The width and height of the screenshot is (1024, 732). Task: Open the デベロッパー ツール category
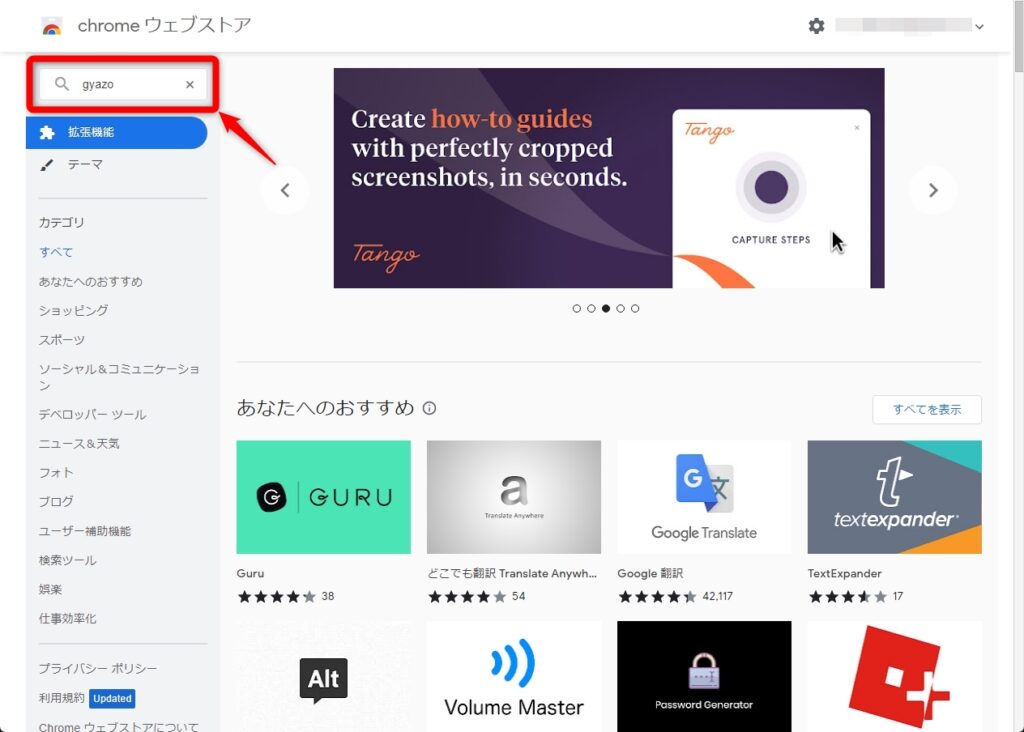click(x=92, y=414)
